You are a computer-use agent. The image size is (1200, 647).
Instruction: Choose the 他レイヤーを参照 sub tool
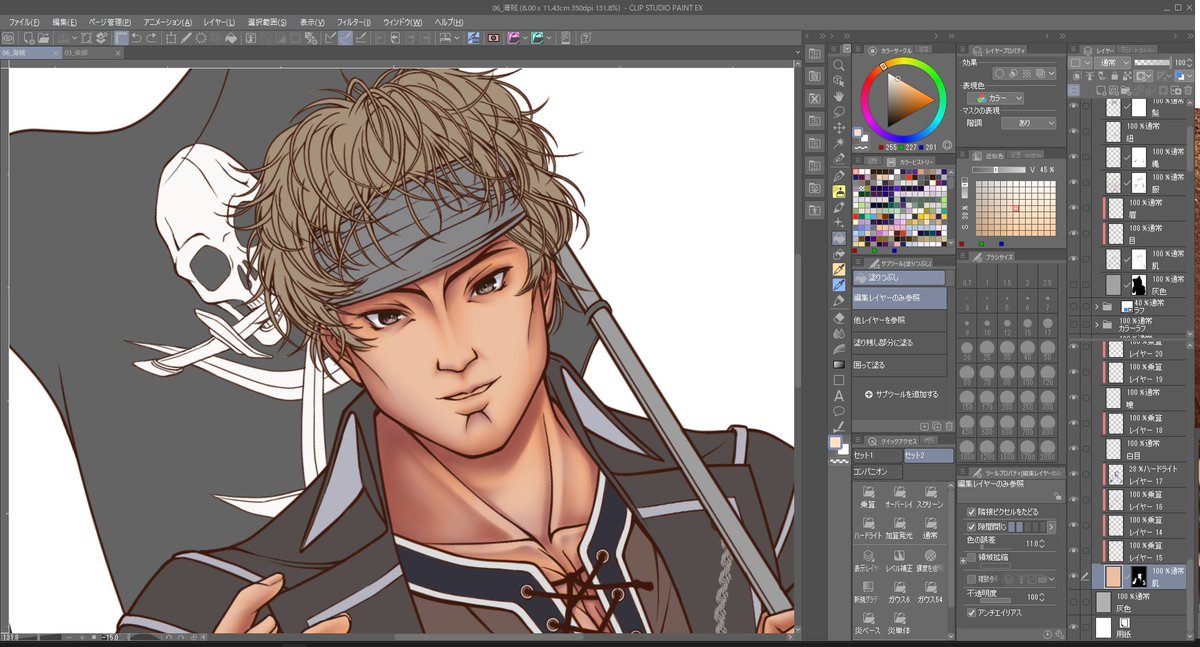click(899, 319)
